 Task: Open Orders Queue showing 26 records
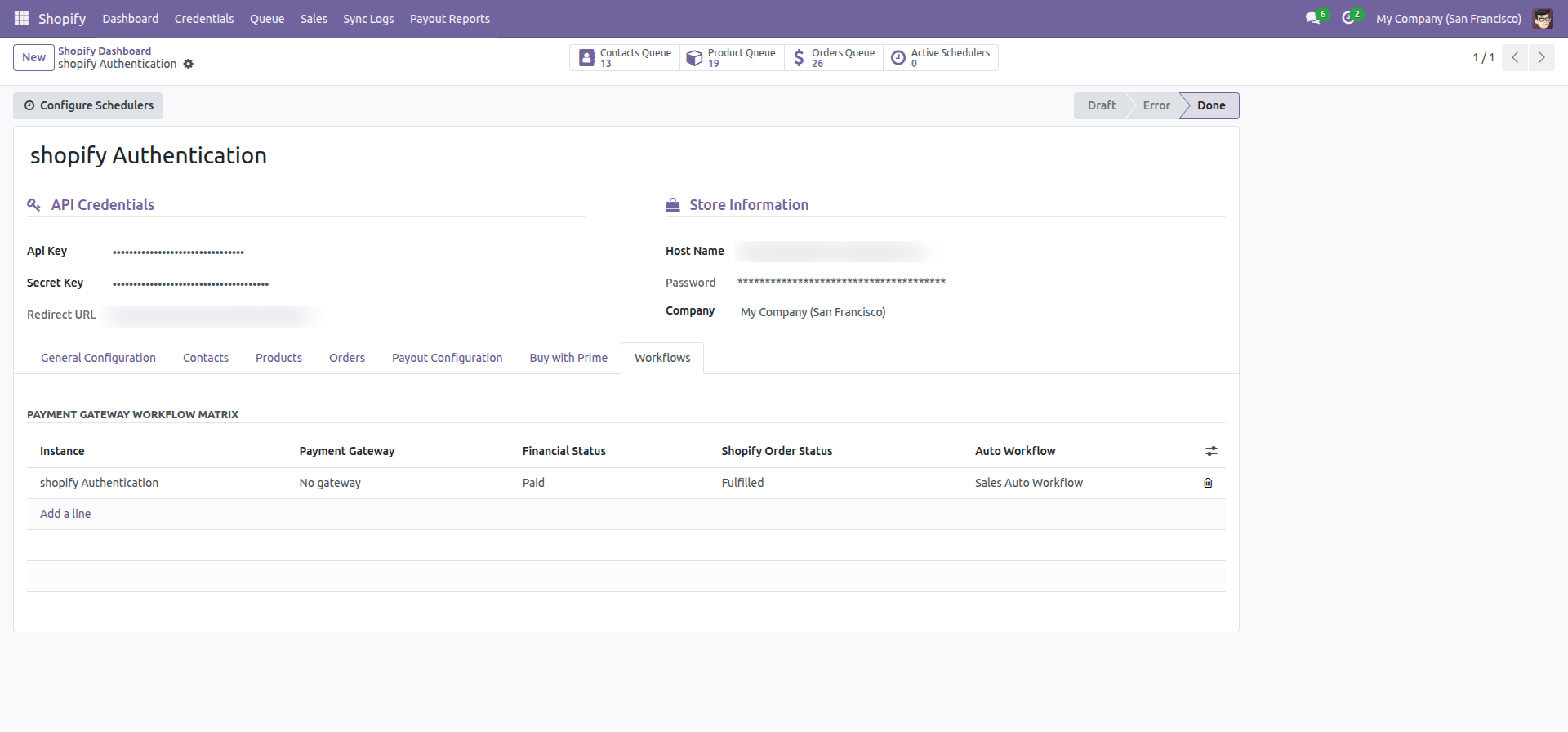(x=834, y=58)
